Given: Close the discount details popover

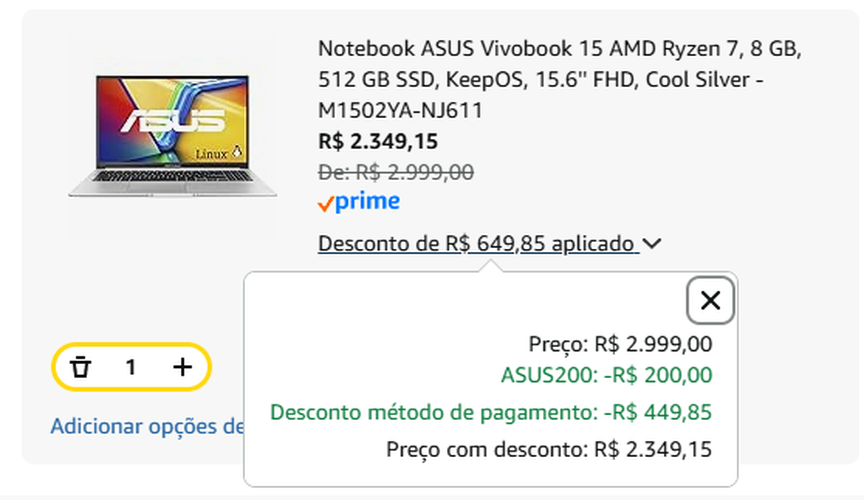Looking at the screenshot, I should pyautogui.click(x=711, y=300).
